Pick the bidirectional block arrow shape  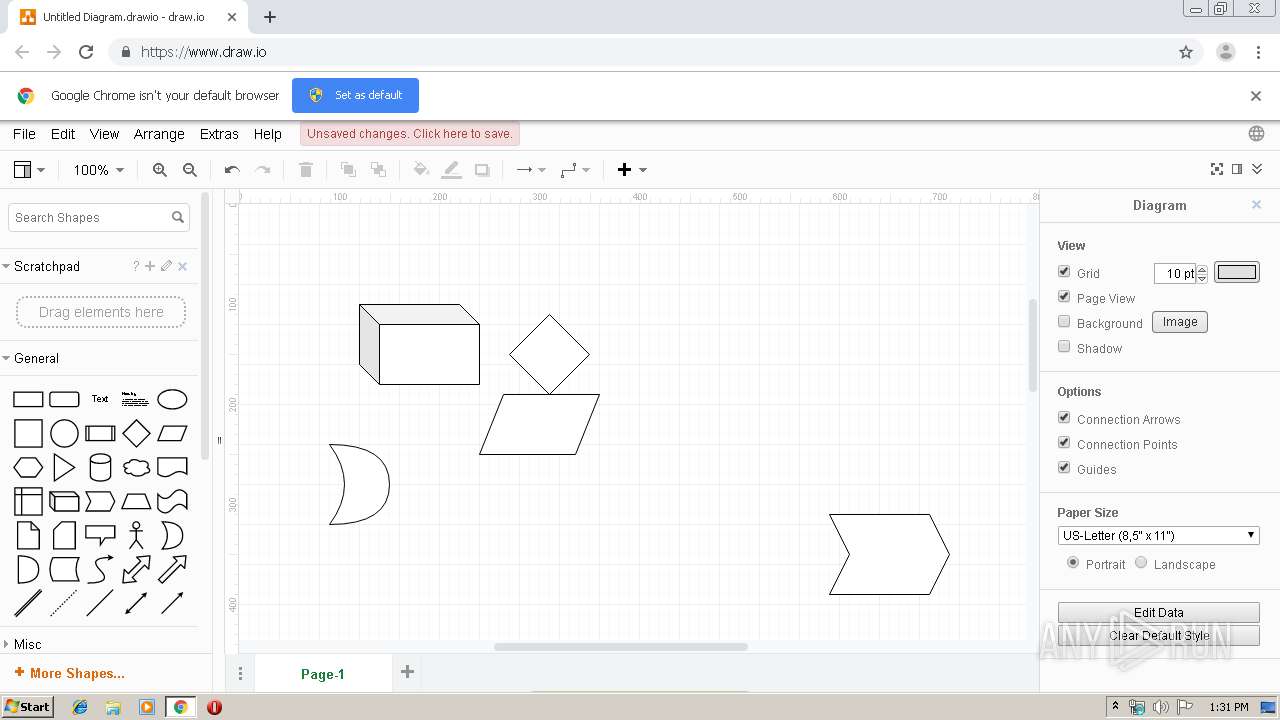(136, 569)
